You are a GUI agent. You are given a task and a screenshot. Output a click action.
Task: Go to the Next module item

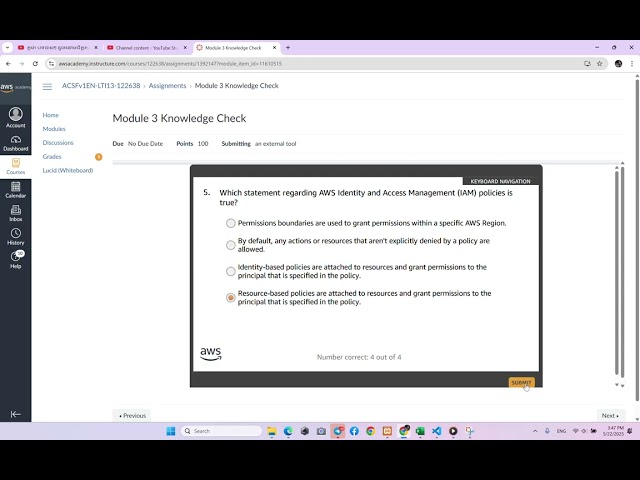point(610,416)
